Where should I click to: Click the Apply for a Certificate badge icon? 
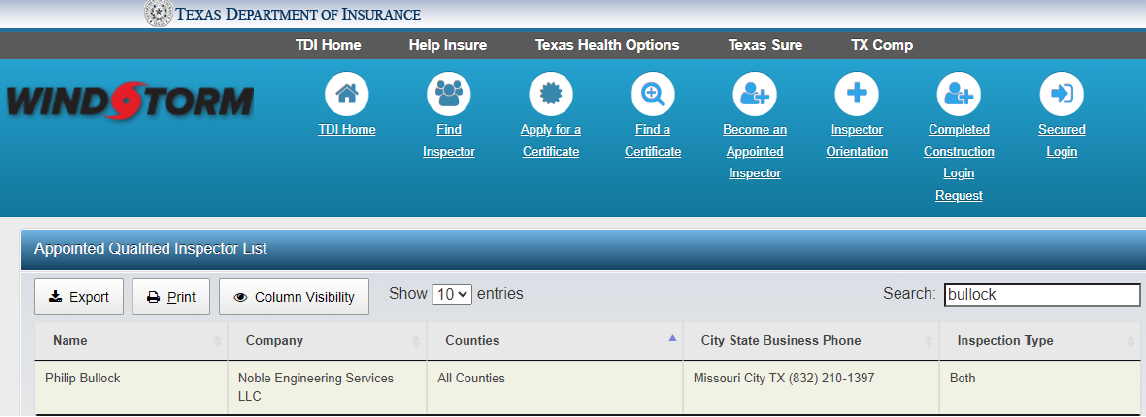pos(551,94)
